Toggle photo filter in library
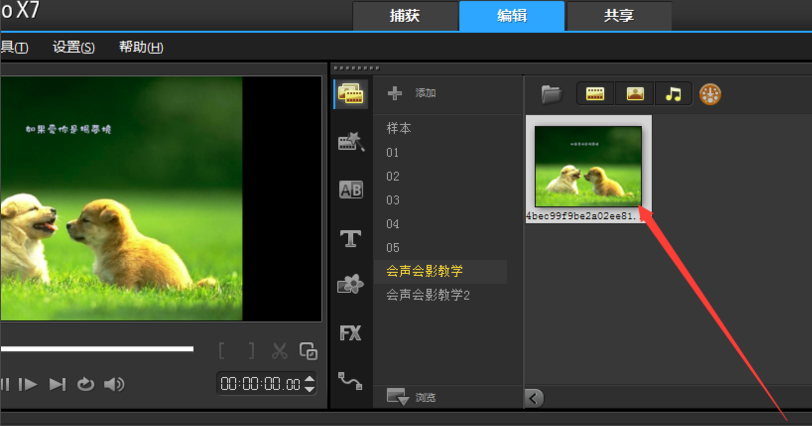Viewport: 812px width, 426px height. [x=635, y=94]
